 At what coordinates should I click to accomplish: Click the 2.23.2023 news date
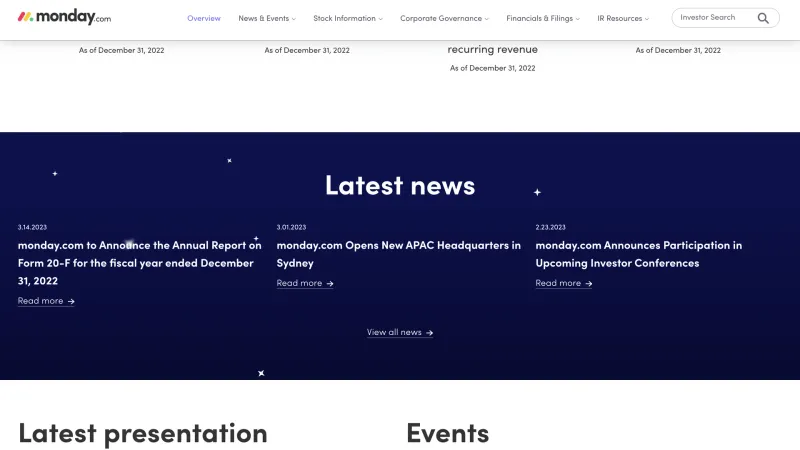point(550,227)
